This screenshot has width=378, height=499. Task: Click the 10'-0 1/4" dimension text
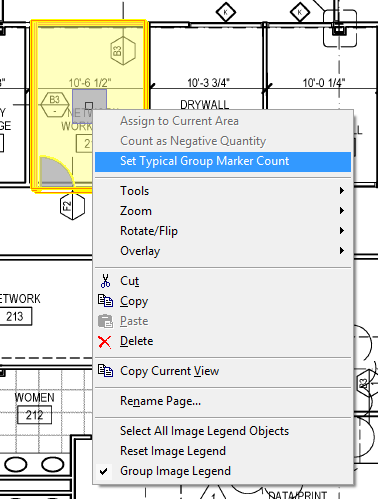pos(324,82)
